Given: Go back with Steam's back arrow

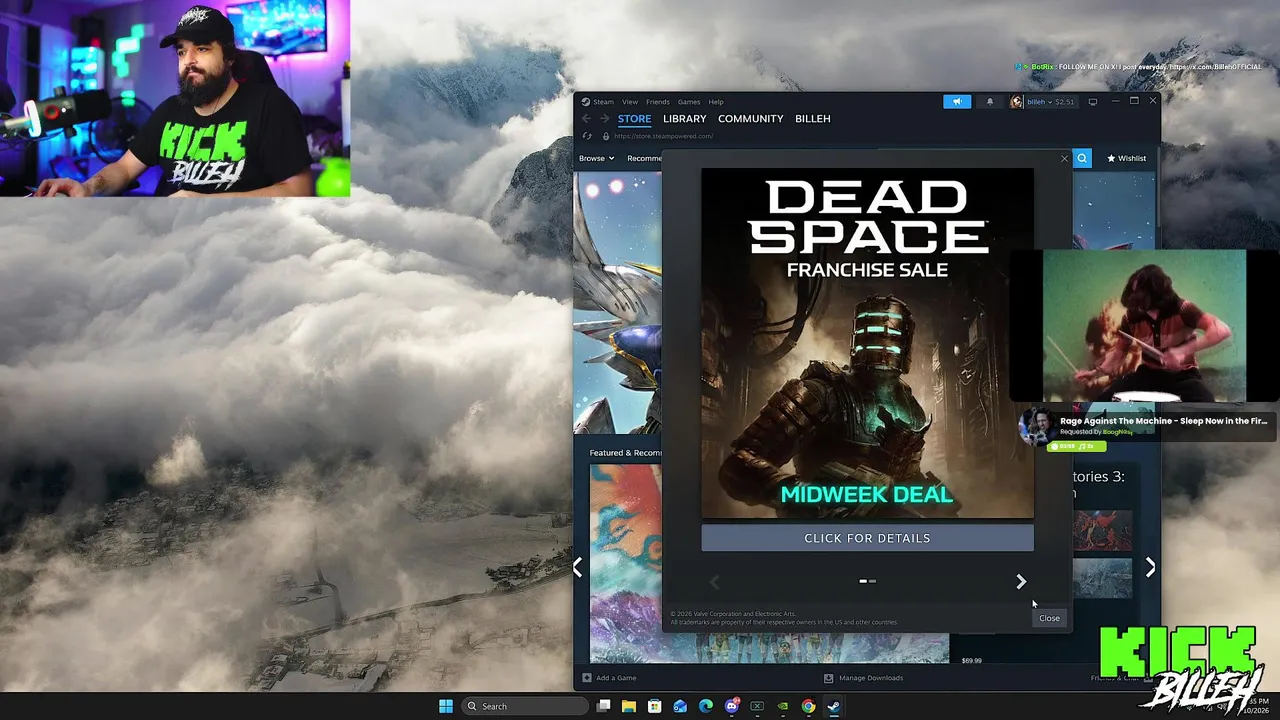Looking at the screenshot, I should click(587, 118).
